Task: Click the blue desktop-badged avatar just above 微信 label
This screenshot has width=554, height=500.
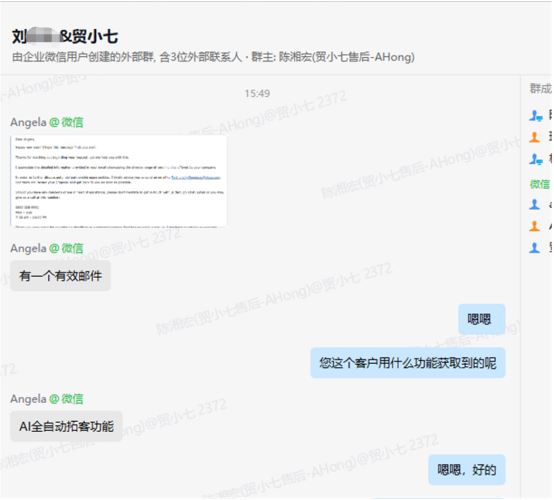Action: pyautogui.click(x=536, y=159)
